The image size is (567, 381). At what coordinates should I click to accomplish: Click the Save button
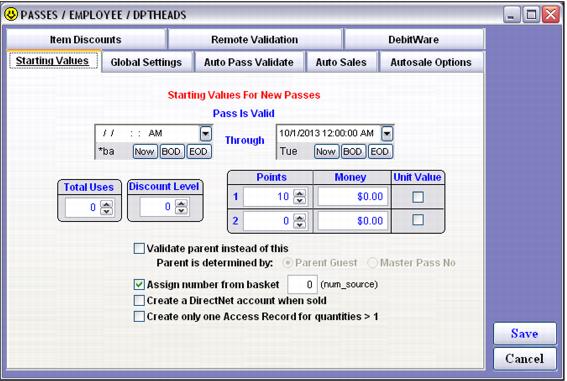pos(524,334)
